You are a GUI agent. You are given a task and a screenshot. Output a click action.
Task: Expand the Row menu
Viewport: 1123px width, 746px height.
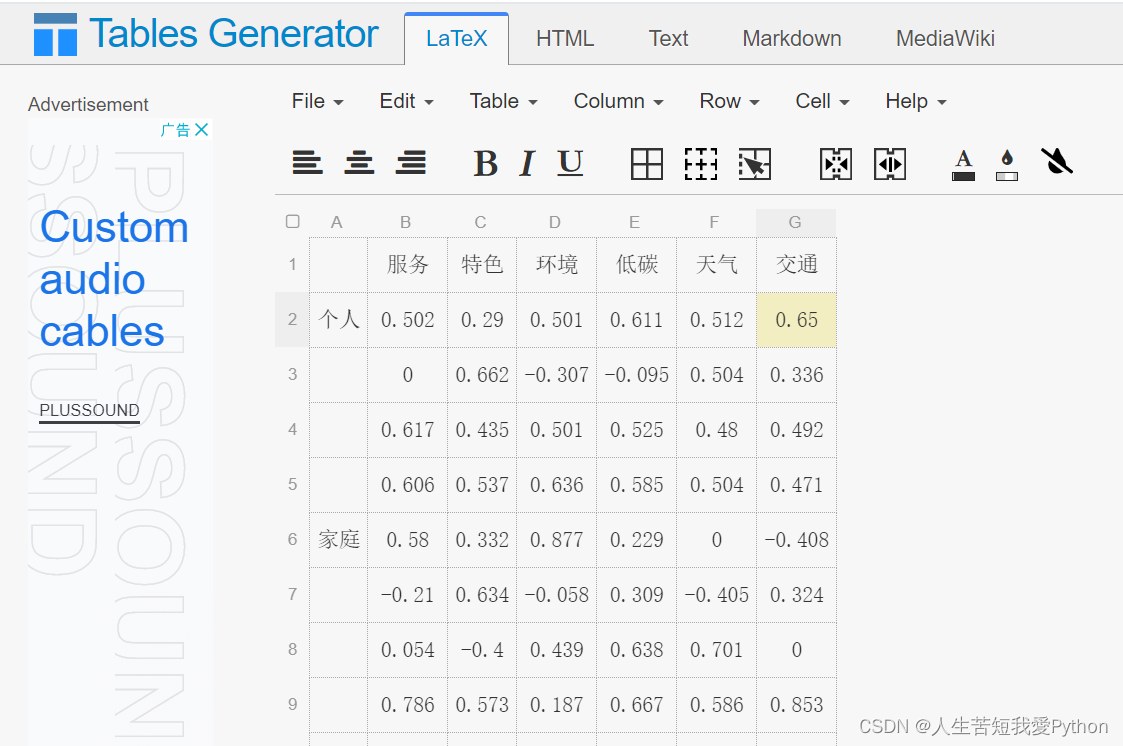(729, 101)
